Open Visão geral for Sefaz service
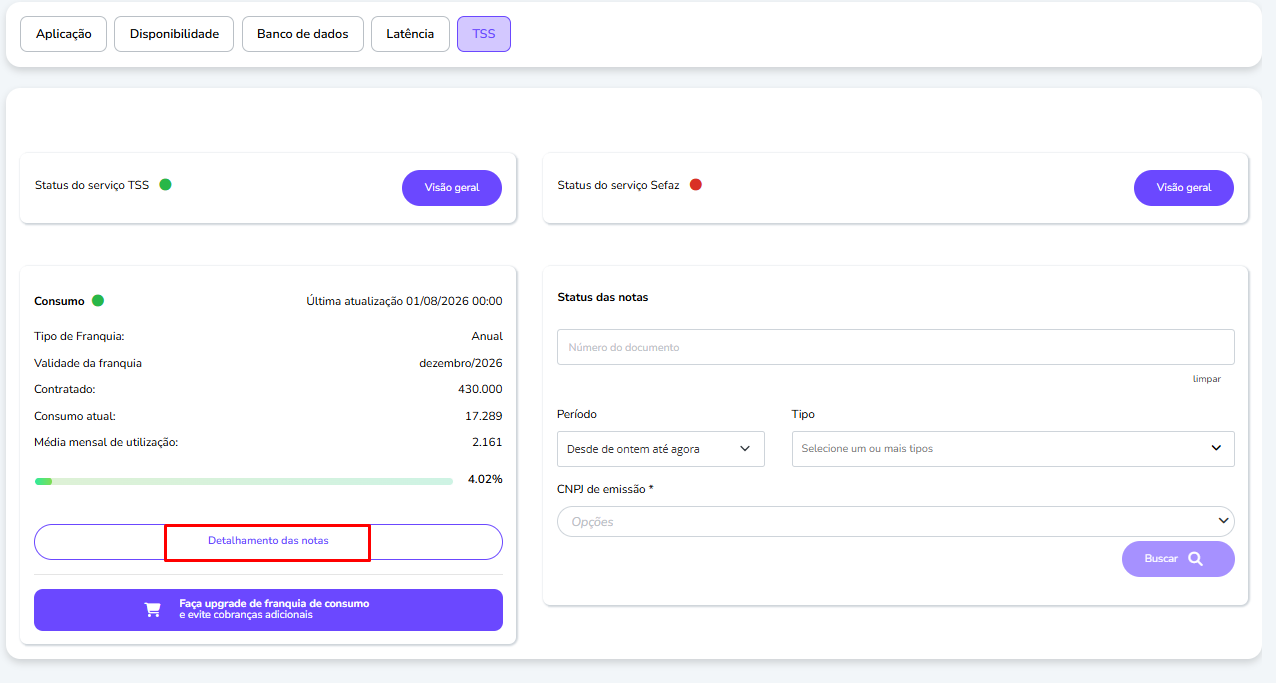This screenshot has height=683, width=1276. pyautogui.click(x=1184, y=188)
